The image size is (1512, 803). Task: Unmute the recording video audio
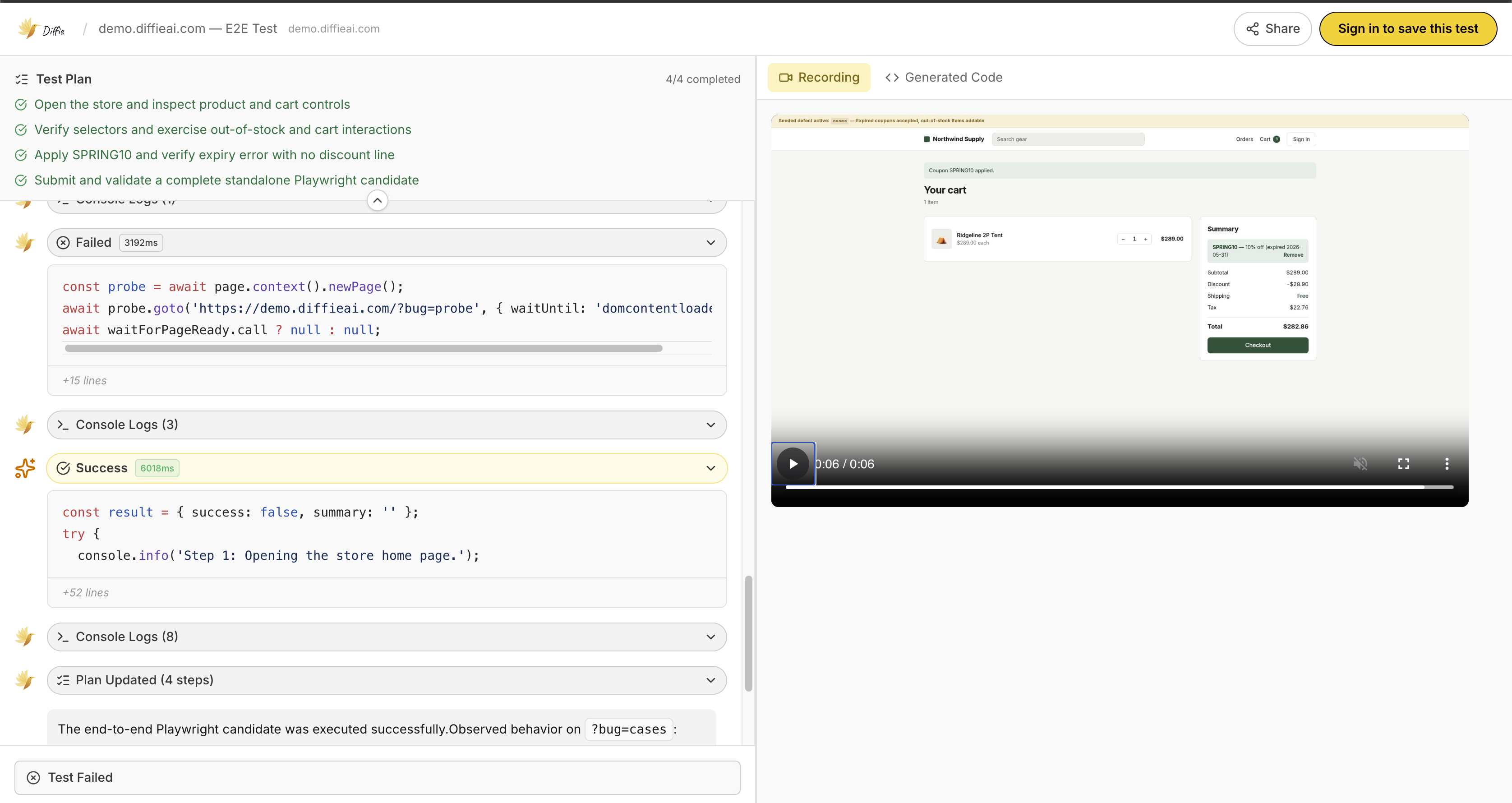1360,464
